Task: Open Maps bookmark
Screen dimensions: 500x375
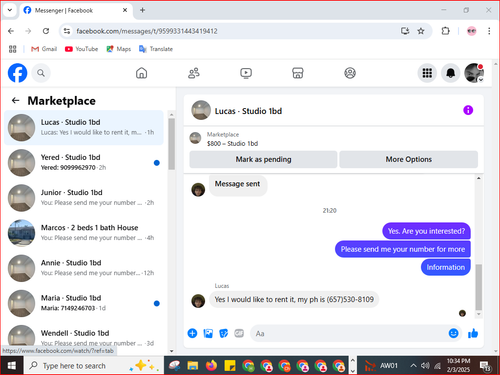Action: (x=119, y=49)
